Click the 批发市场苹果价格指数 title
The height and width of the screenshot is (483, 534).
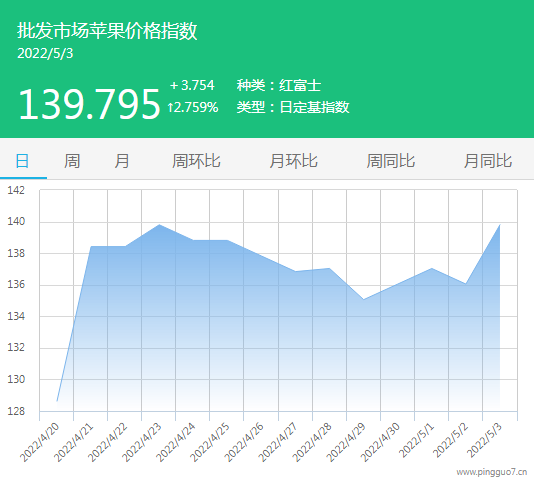107,31
